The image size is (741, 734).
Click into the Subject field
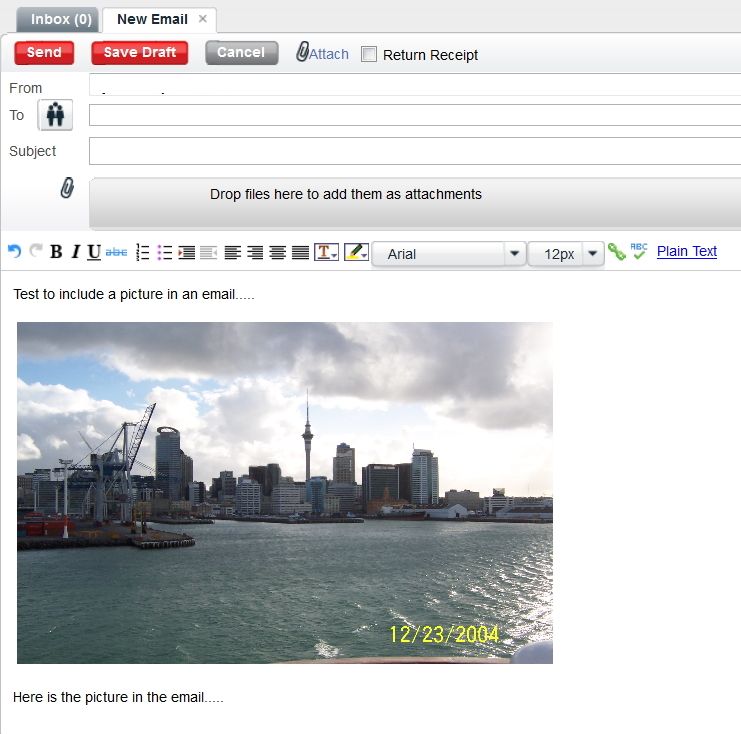pos(414,152)
